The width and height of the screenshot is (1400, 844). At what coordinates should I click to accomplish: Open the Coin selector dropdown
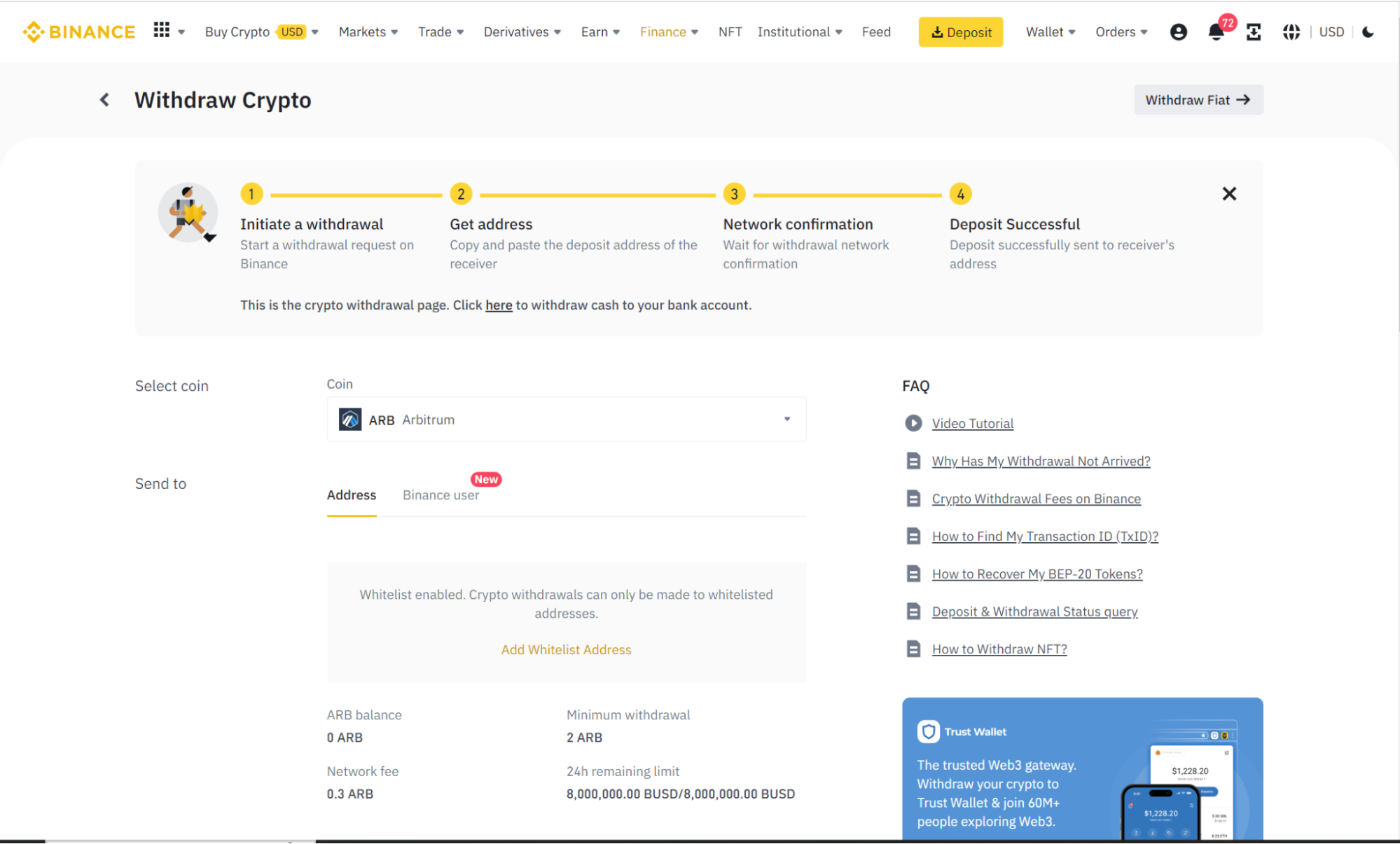point(566,420)
